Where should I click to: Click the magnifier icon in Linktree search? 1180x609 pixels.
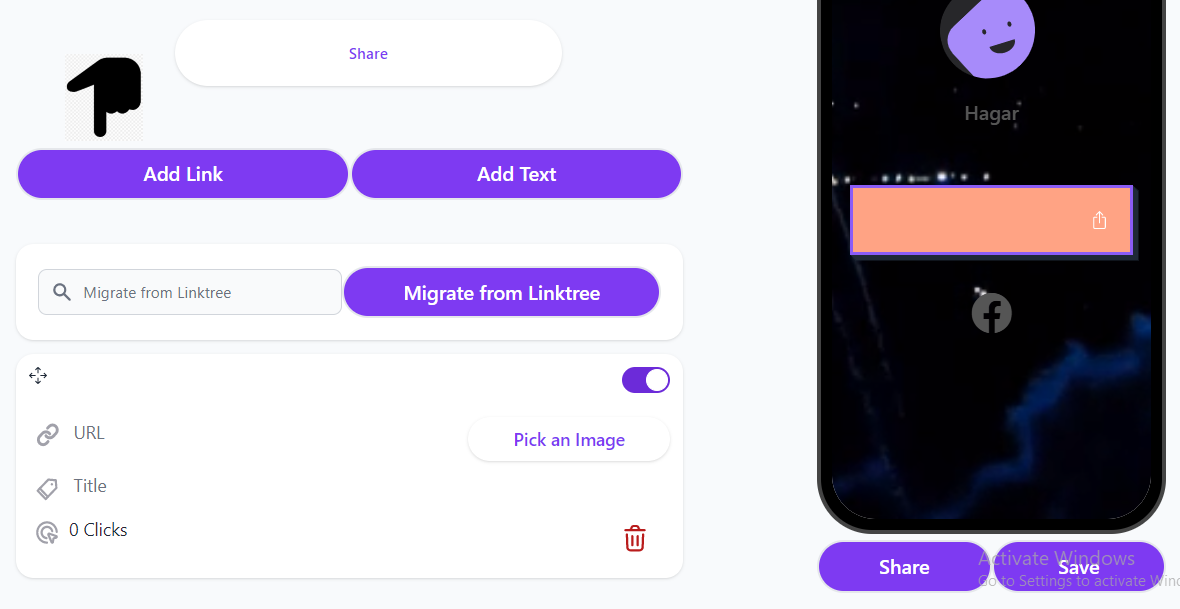pos(62,292)
